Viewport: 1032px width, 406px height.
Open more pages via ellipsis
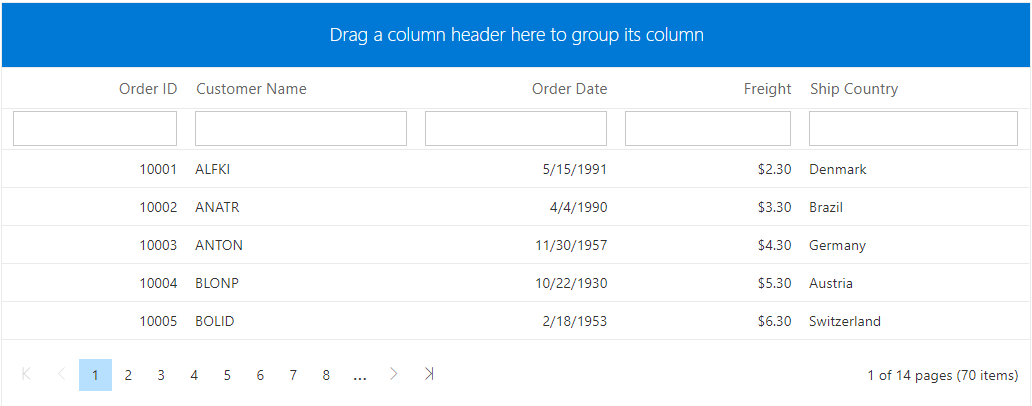click(x=359, y=376)
